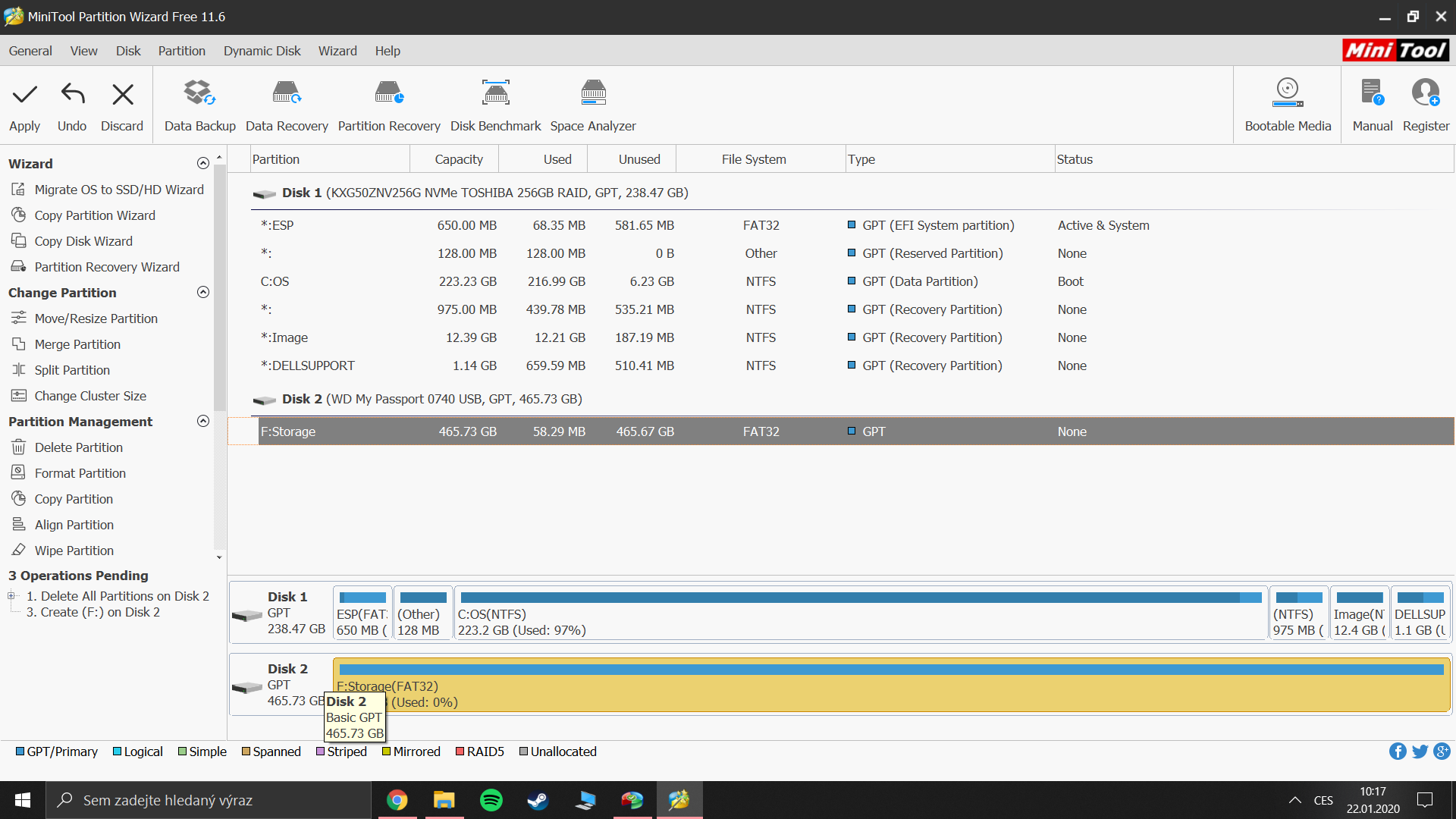Click the Wipe Partition sidebar icon

click(x=19, y=551)
